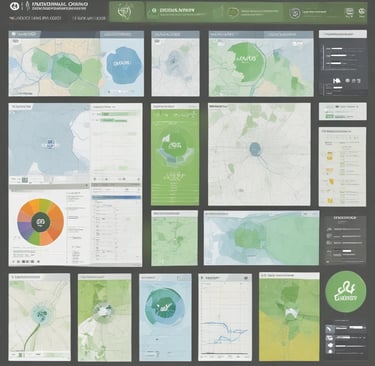The image size is (375, 366).
Task: Click the yellow-green oval icon in the green header
Action: [233, 13]
